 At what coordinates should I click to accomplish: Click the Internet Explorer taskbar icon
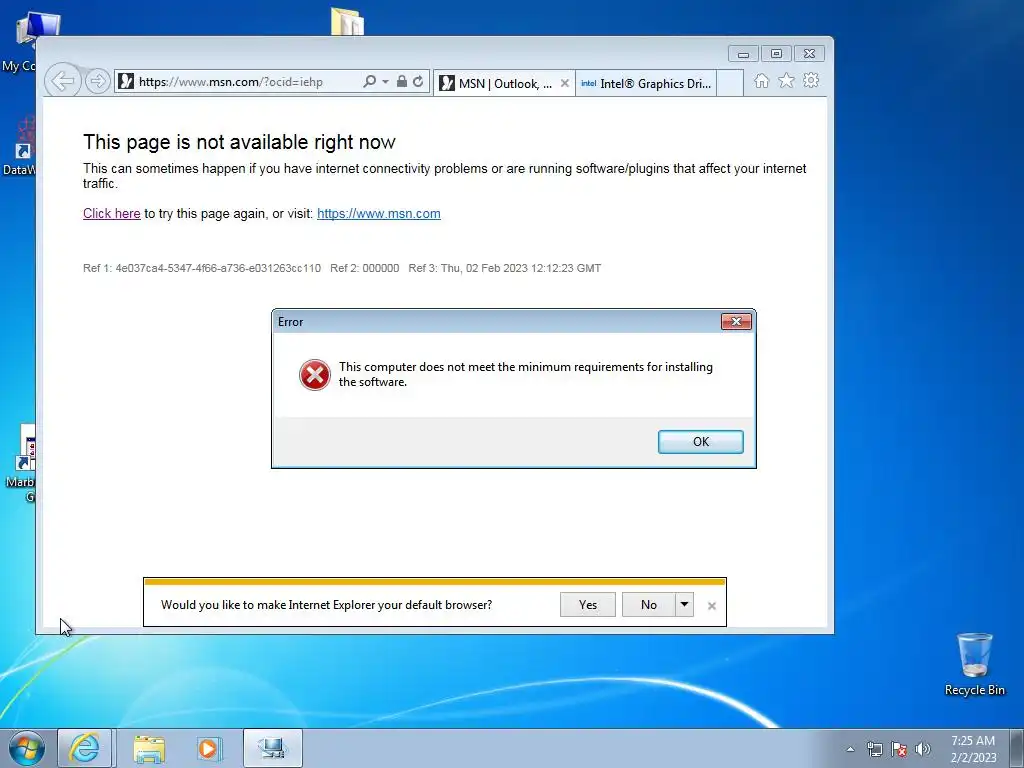[x=85, y=748]
